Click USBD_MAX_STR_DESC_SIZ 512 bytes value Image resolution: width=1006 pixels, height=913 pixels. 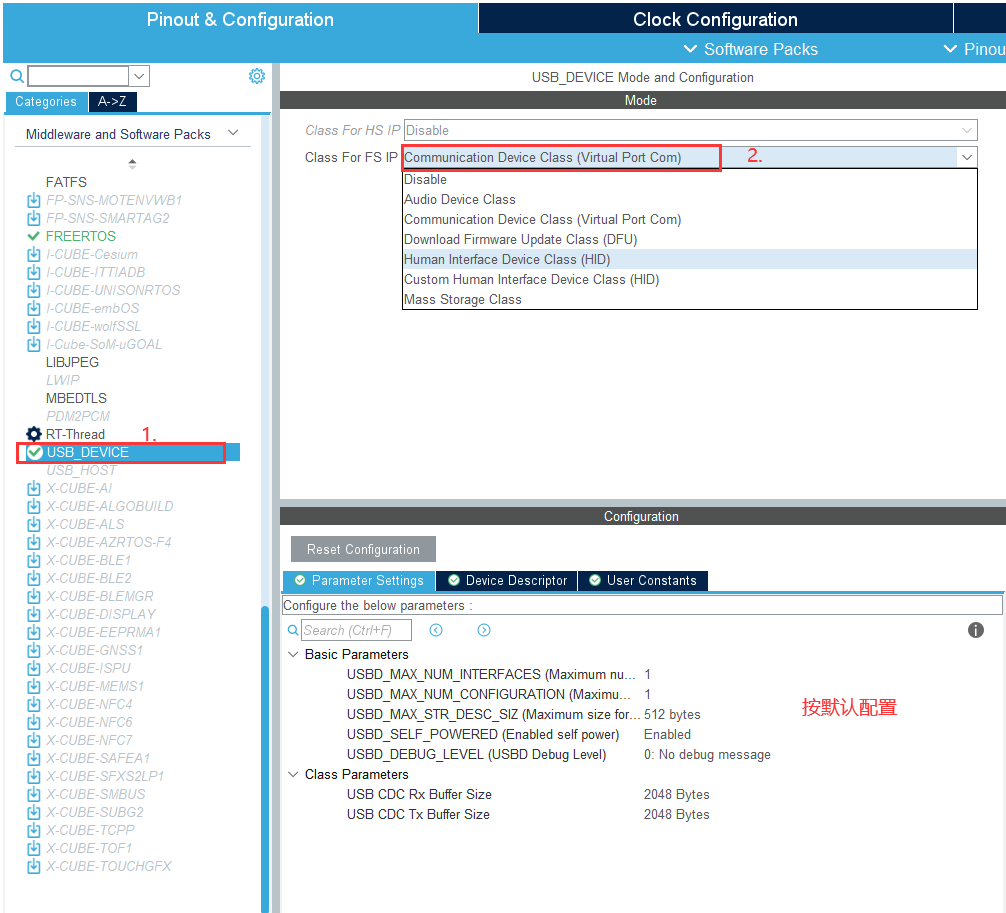click(x=672, y=714)
